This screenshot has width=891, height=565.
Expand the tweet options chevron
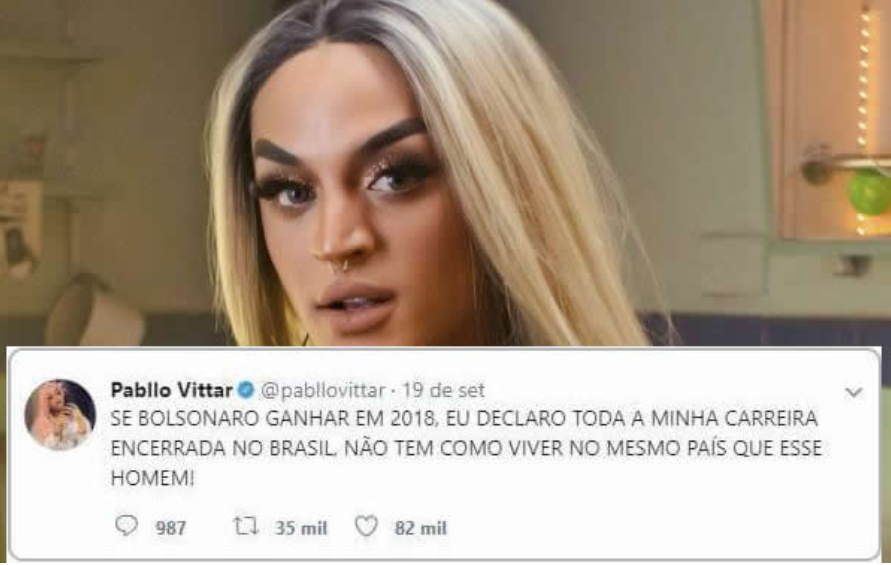click(x=853, y=392)
